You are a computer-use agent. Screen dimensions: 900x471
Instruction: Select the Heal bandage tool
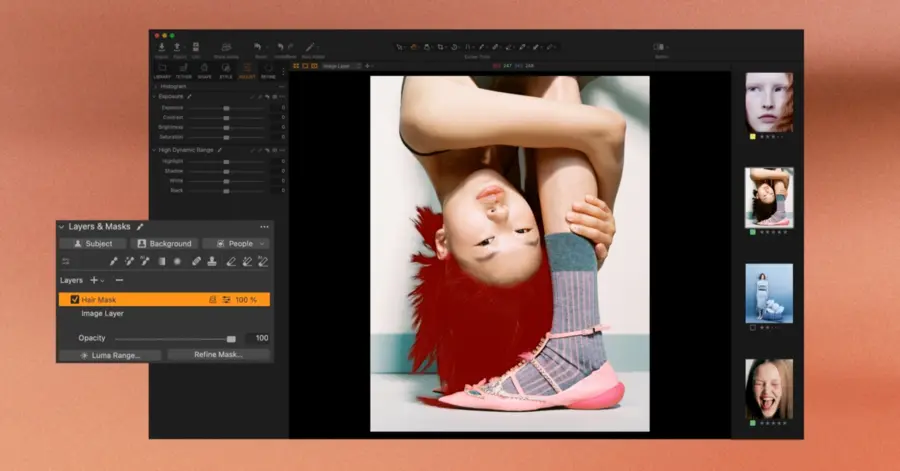(196, 262)
